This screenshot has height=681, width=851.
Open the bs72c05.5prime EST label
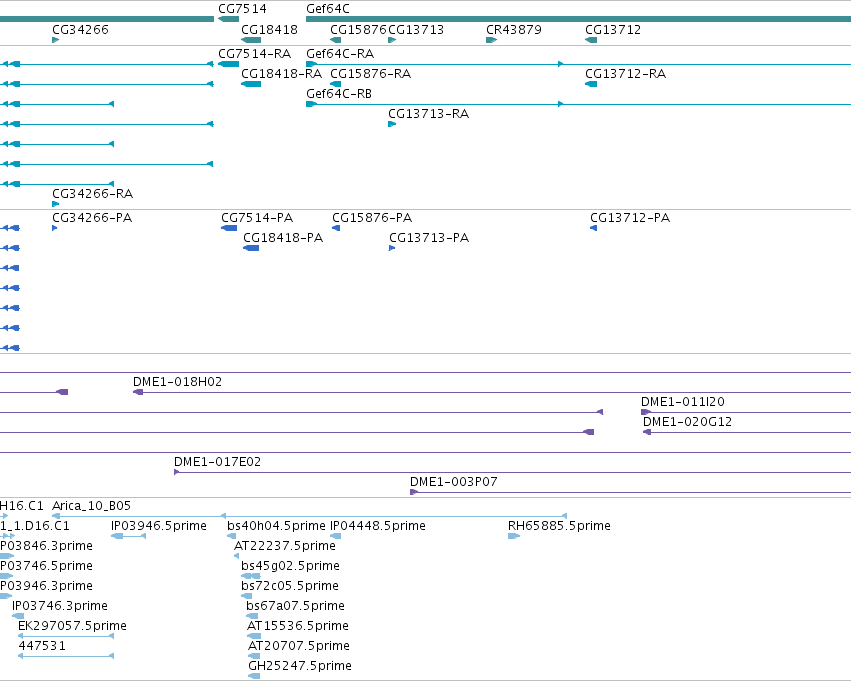tap(290, 585)
